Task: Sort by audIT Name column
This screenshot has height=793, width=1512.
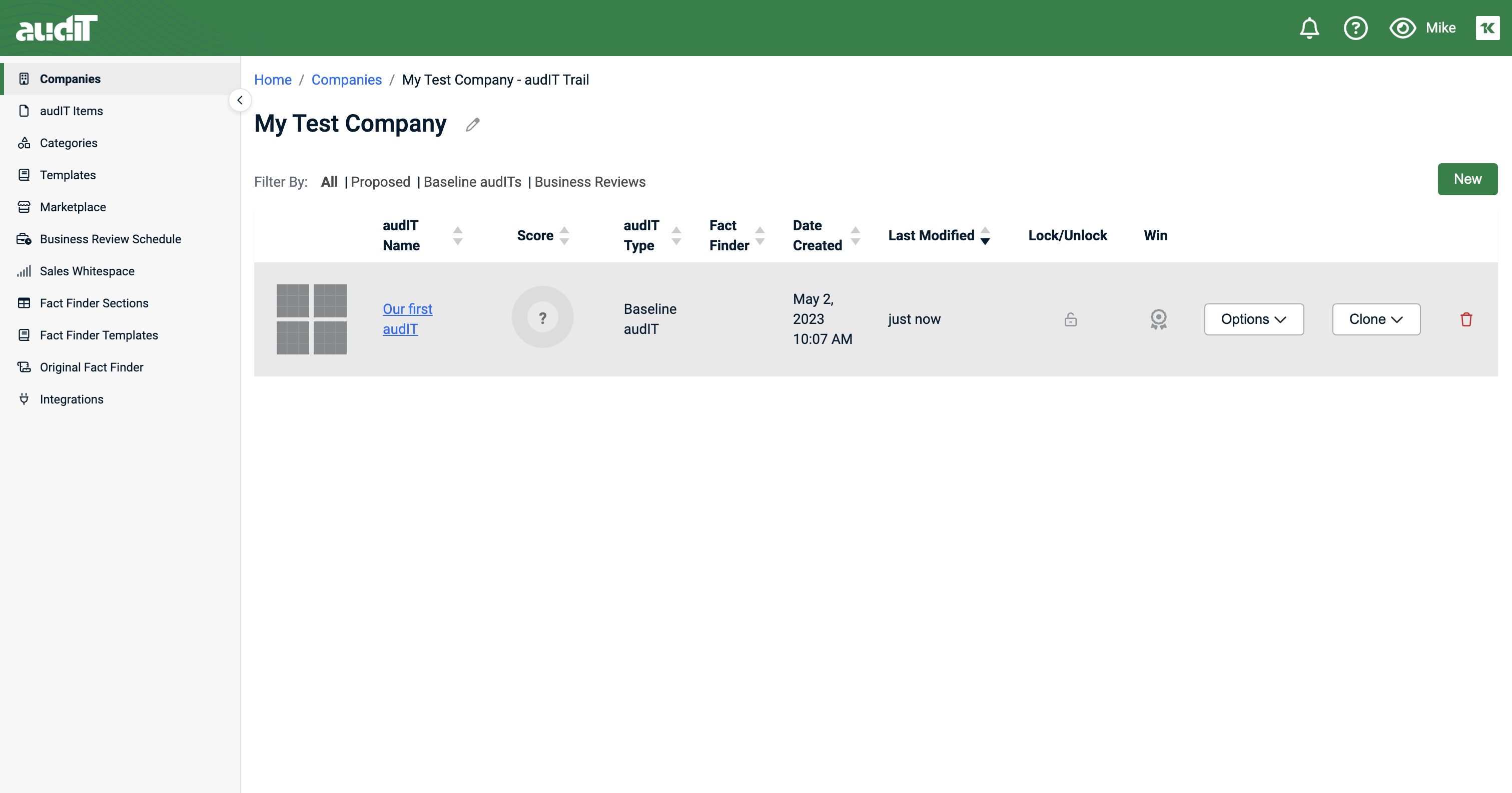Action: pos(457,236)
